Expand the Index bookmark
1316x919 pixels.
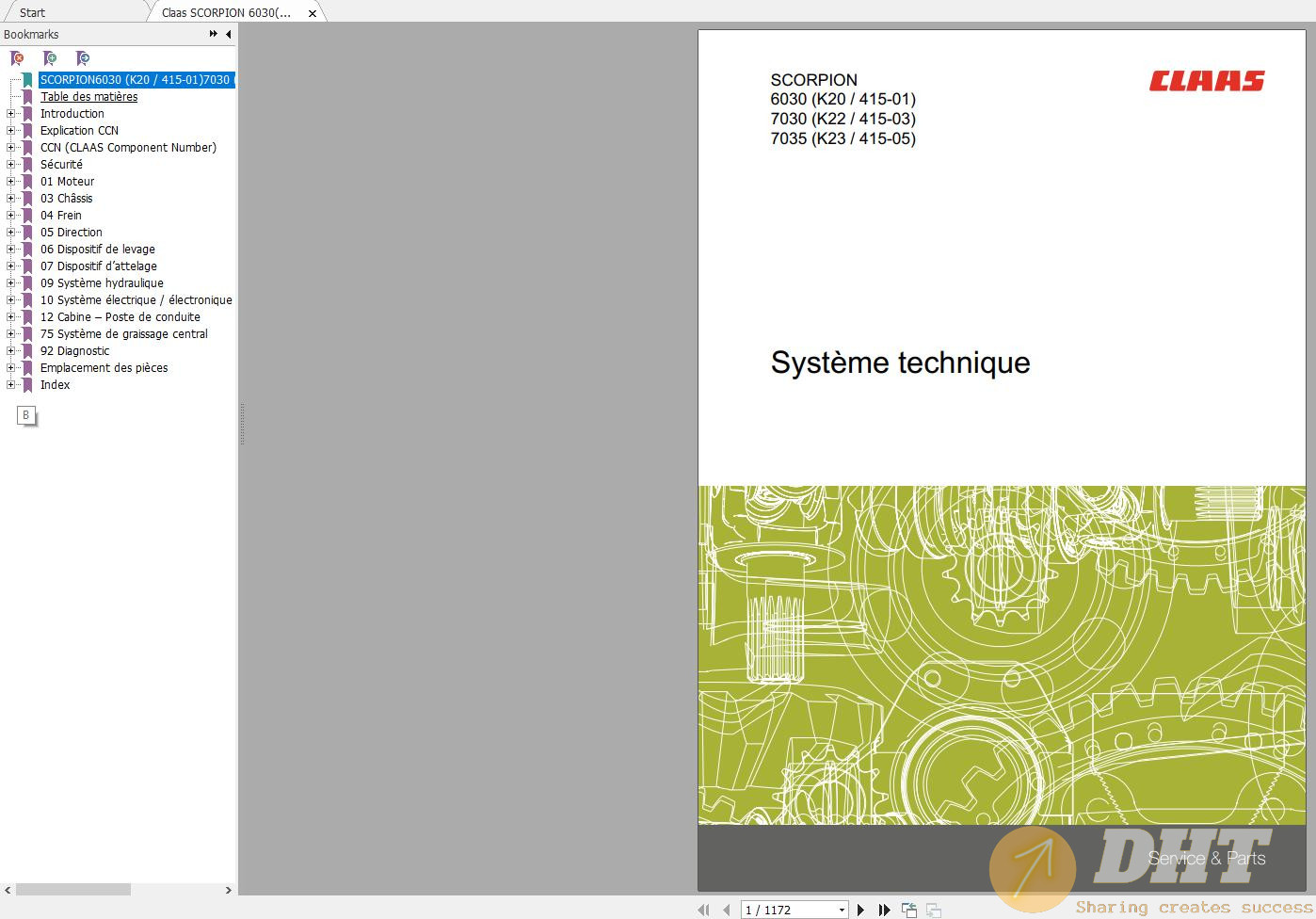pos(11,385)
